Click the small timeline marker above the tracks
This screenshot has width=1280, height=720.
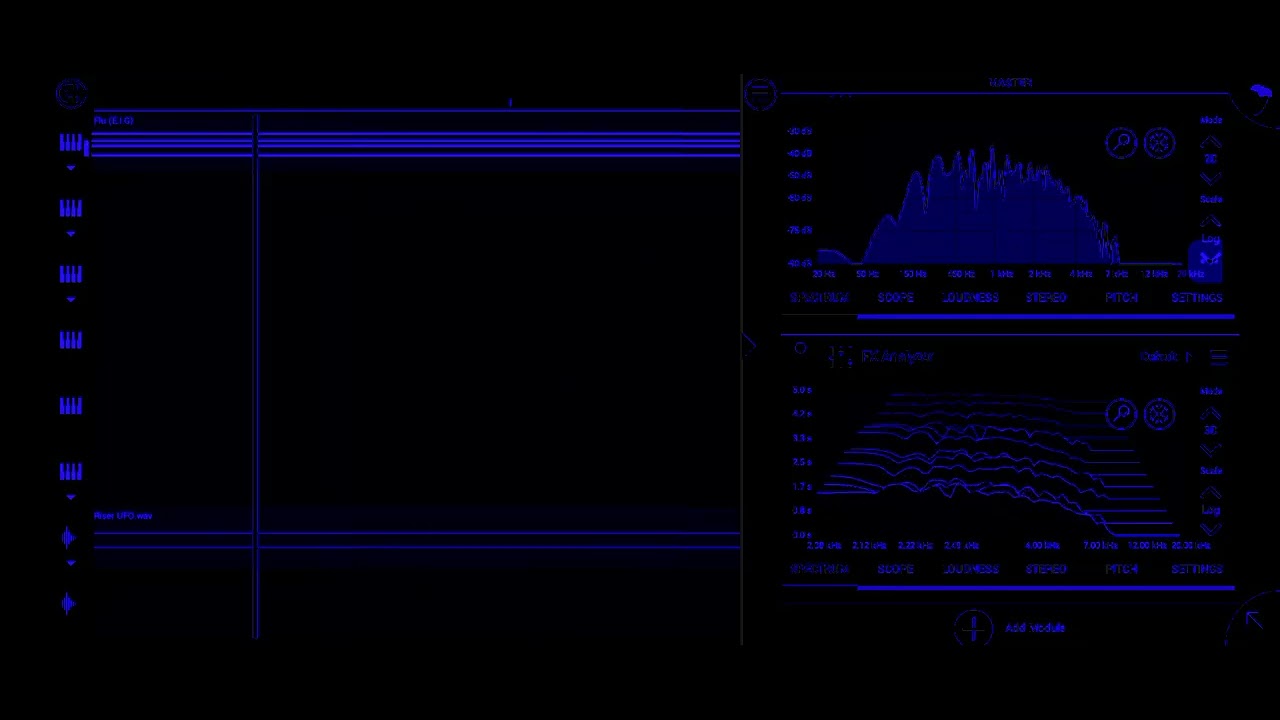[510, 102]
